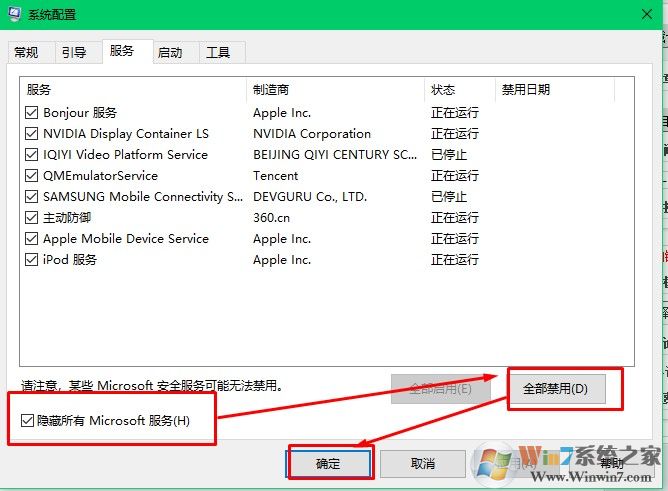This screenshot has width=668, height=491.
Task: Click the 帮助 button
Action: (612, 464)
